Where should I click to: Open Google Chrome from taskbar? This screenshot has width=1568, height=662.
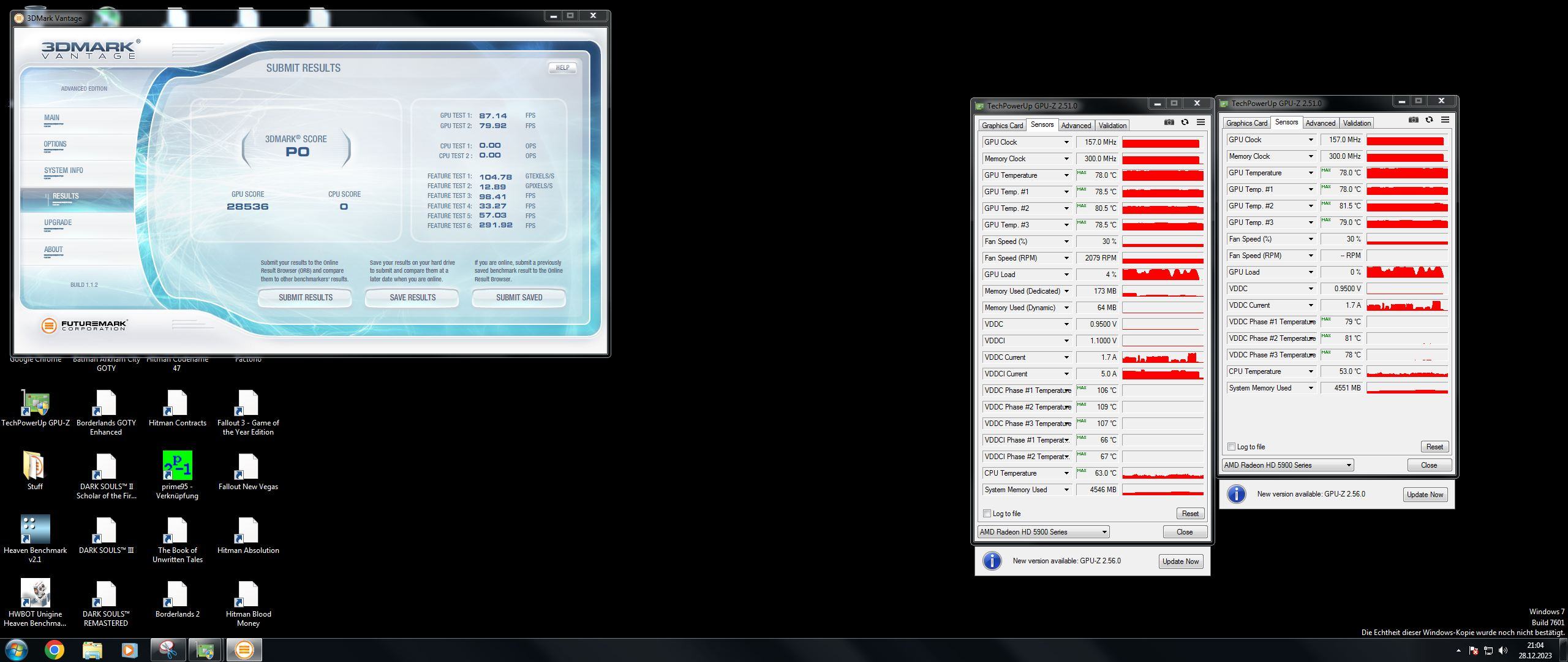tap(54, 650)
